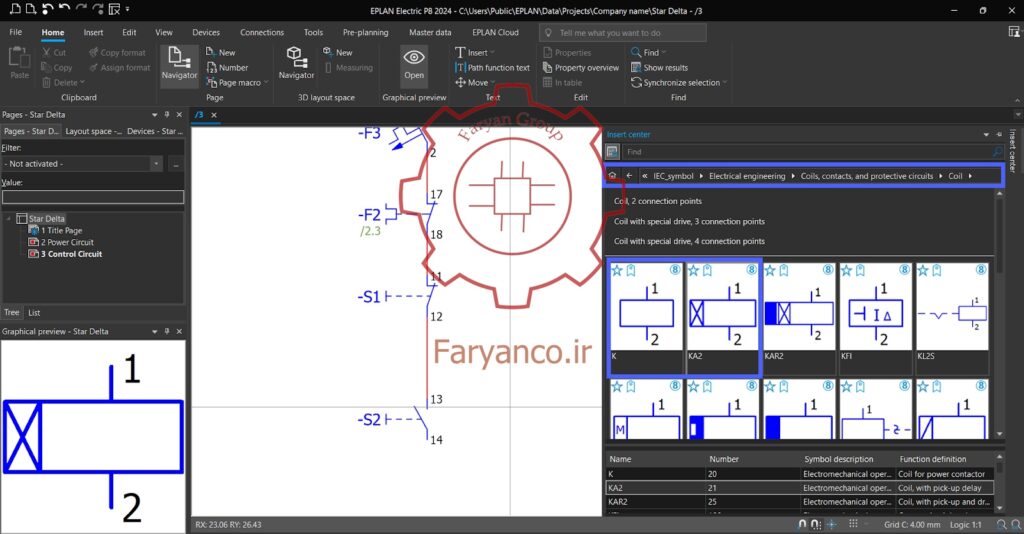Image resolution: width=1024 pixels, height=534 pixels.
Task: Click the undo icon in quick access toolbar
Action: [x=65, y=9]
